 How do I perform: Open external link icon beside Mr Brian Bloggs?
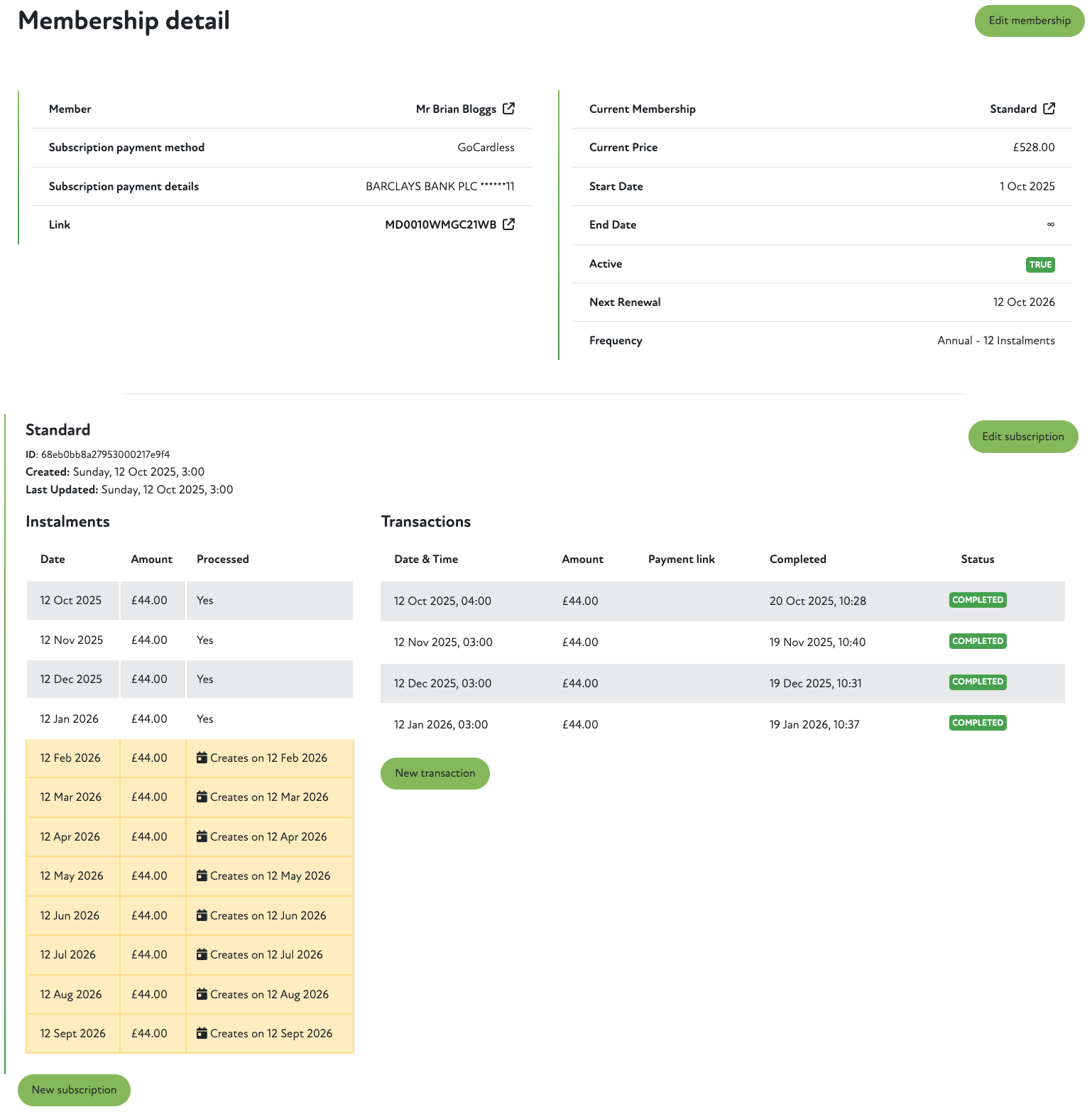point(508,109)
